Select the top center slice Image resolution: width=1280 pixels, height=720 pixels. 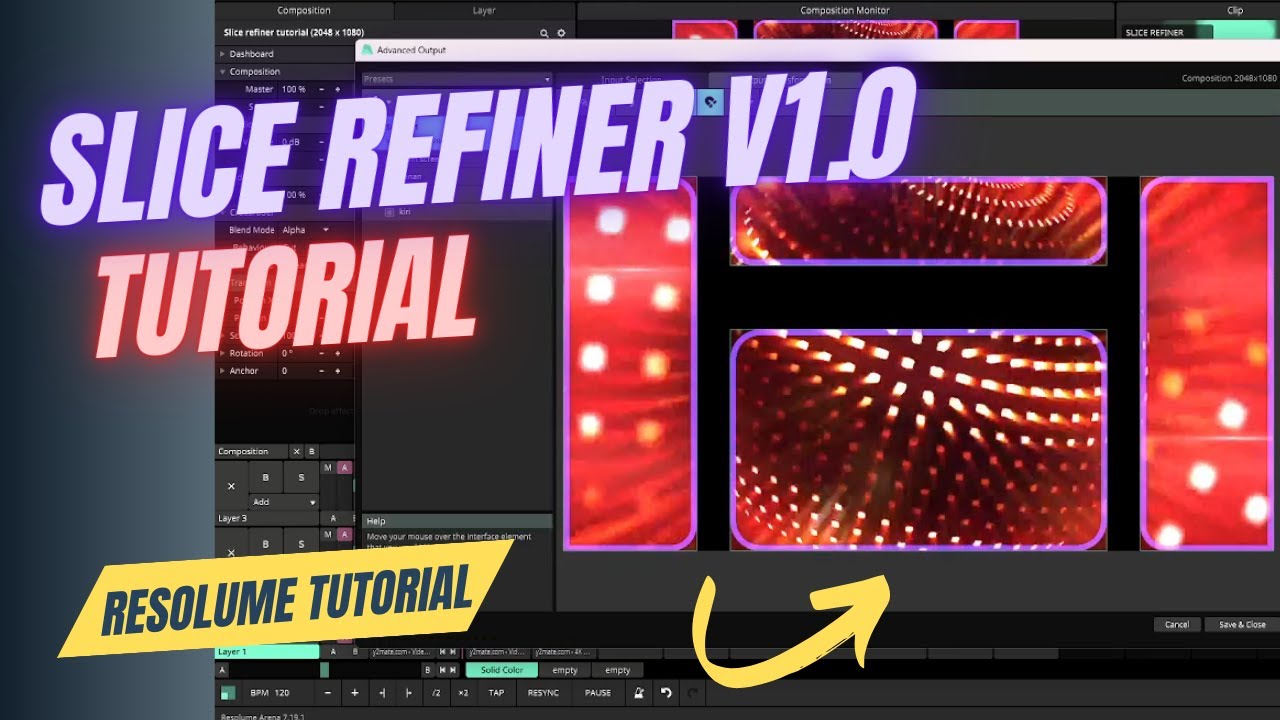pyautogui.click(x=918, y=221)
